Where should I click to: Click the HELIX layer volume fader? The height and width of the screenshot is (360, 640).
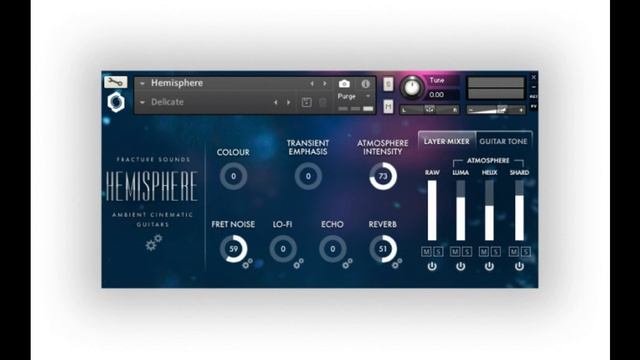[x=489, y=210]
